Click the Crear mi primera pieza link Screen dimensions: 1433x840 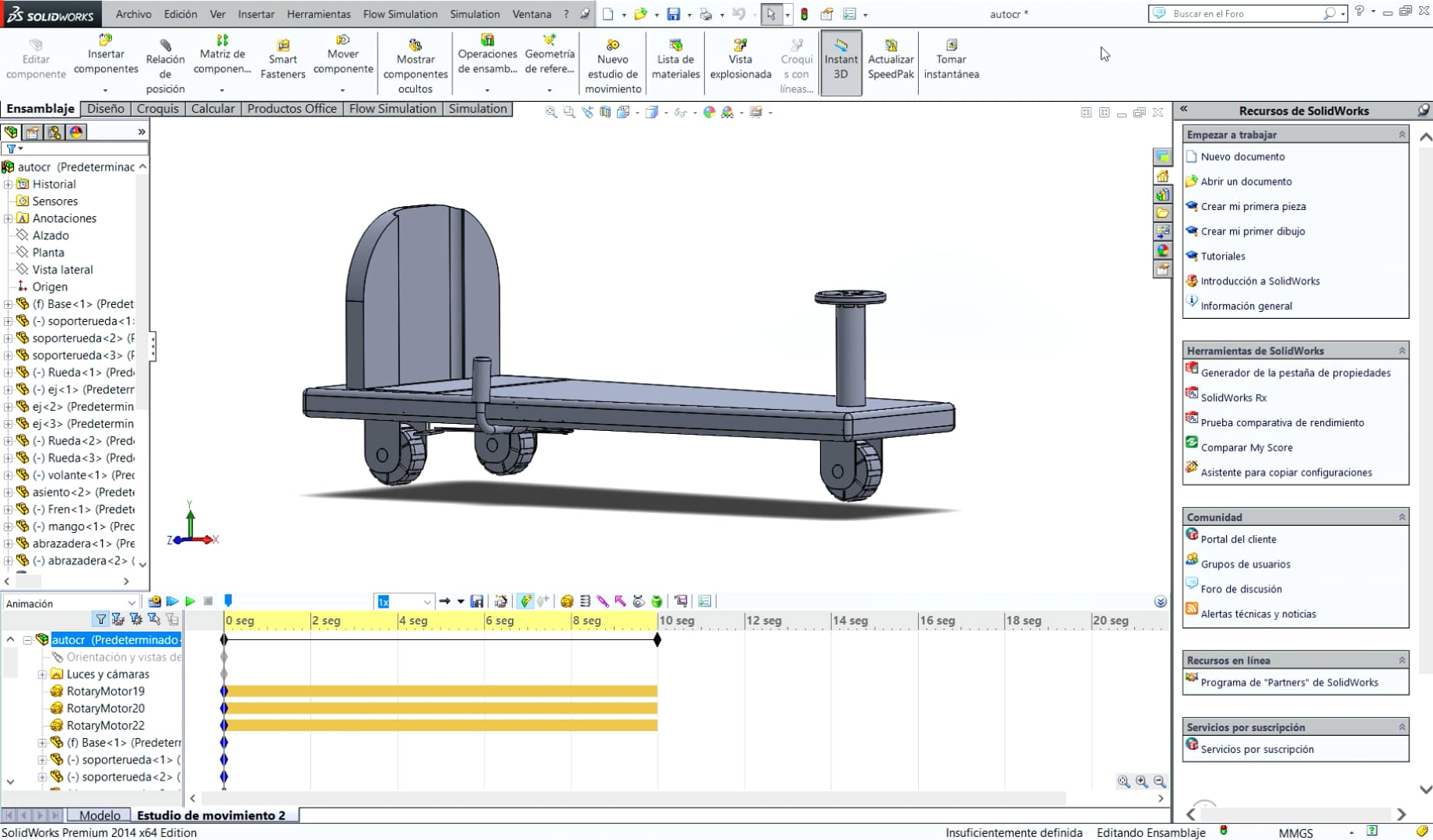[x=1253, y=206]
